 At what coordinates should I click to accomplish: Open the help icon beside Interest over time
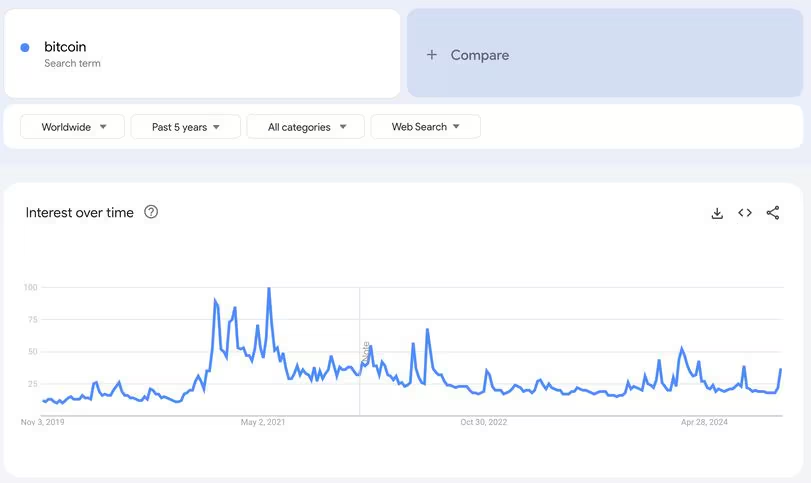pos(151,212)
